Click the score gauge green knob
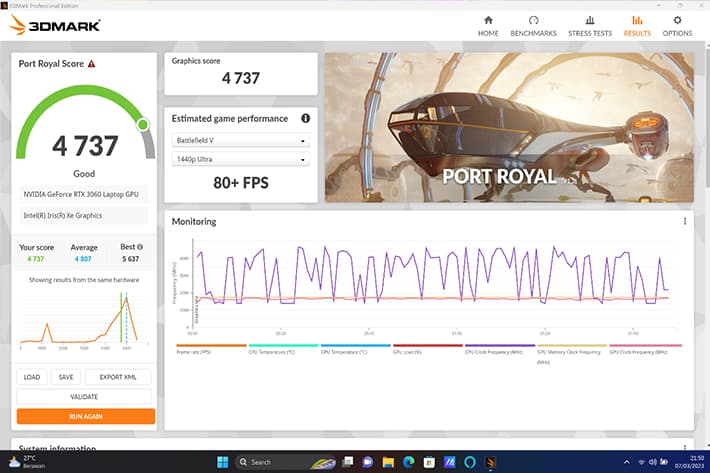Screen dimensions: 710x473 coord(143,124)
